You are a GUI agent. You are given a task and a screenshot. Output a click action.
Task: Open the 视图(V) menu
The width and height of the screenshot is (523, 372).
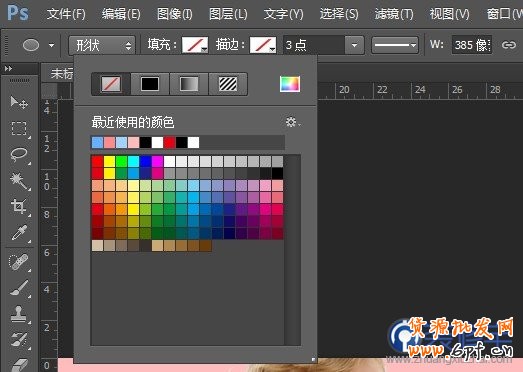tap(449, 14)
